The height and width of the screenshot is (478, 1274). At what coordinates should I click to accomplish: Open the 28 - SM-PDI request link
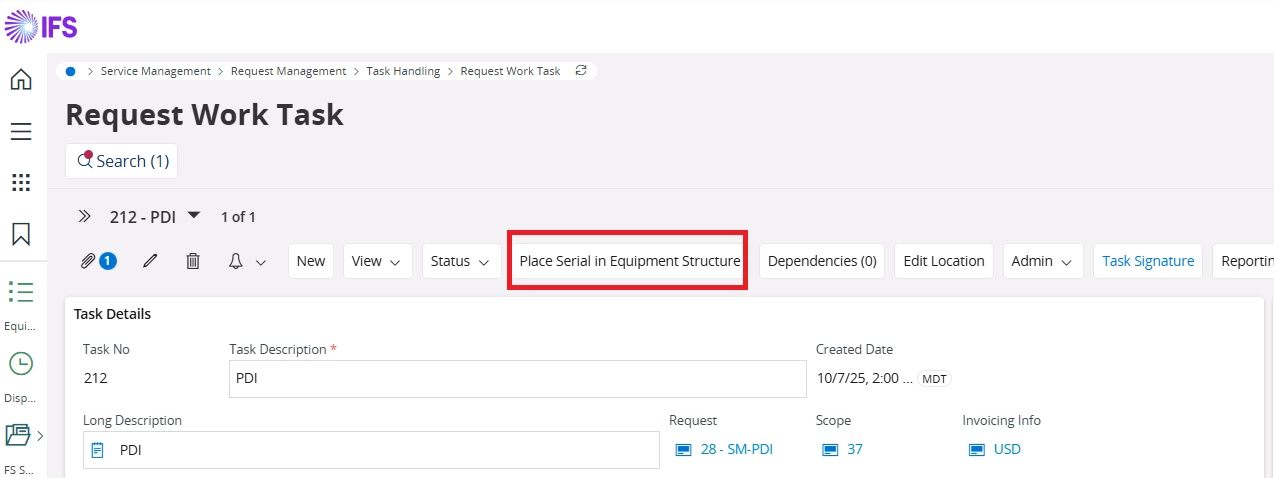click(736, 449)
